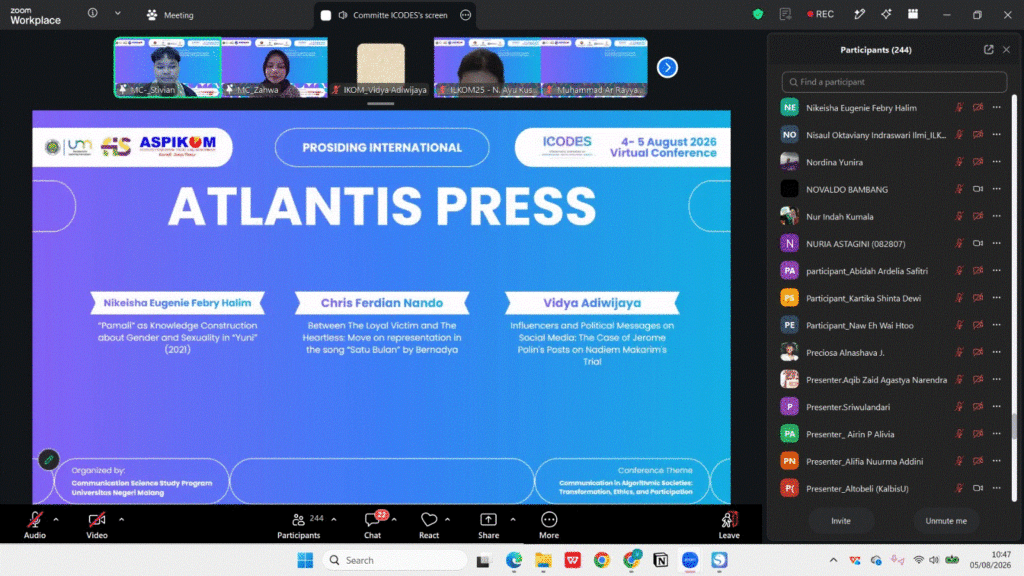
Task: Open Windows Start menu
Action: pos(305,560)
